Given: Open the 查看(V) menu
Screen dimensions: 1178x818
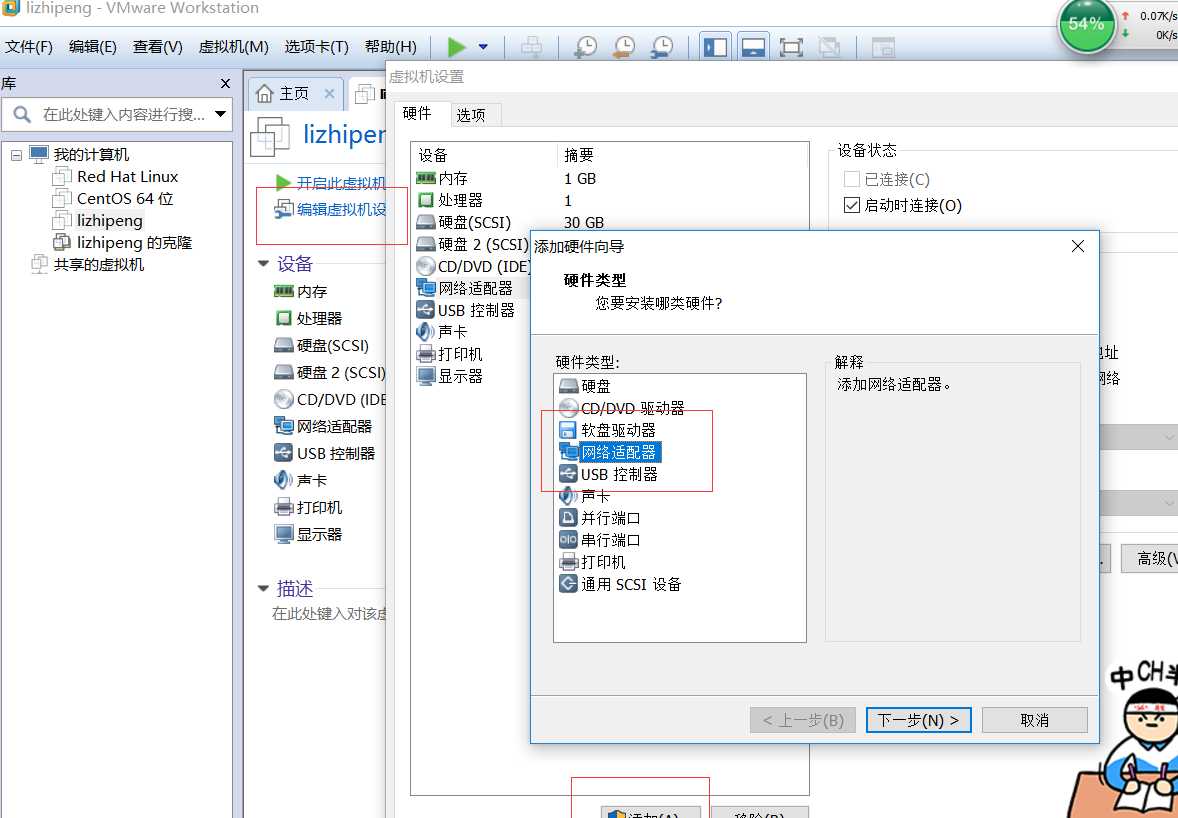Looking at the screenshot, I should point(157,47).
